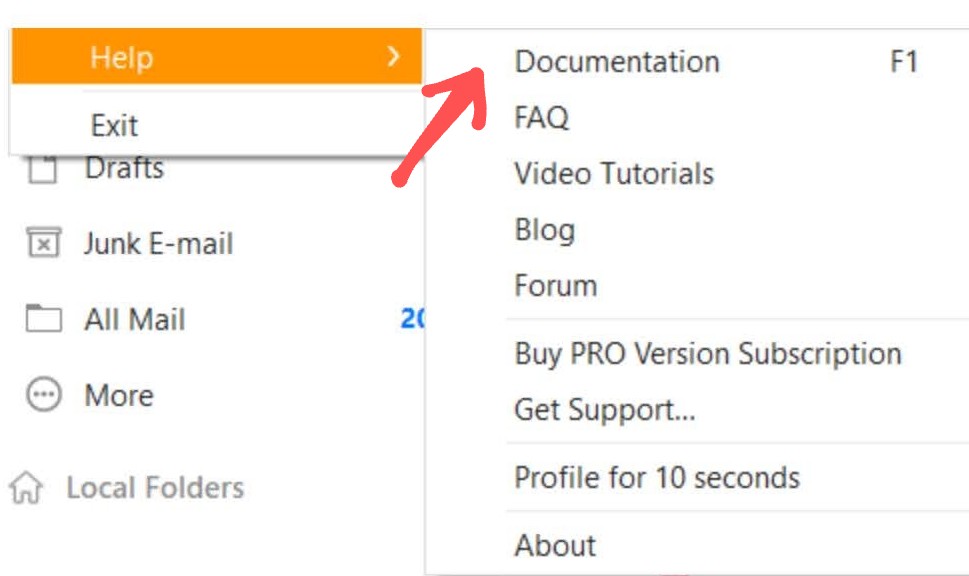Viewport: 969px width, 576px height.
Task: Open the Help menu item
Action: point(216,57)
